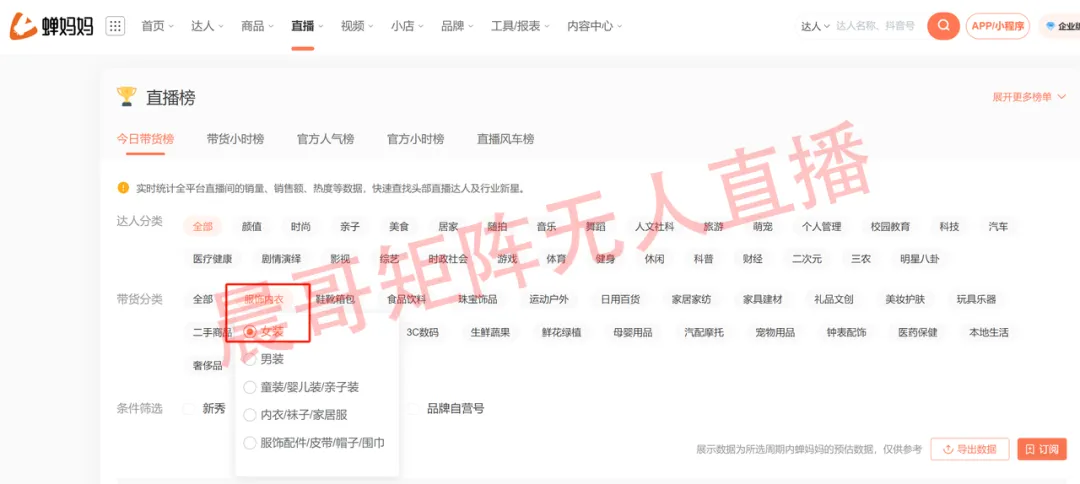The width and height of the screenshot is (1080, 484).
Task: Choose the 二次元 talent category
Action: [807, 260]
